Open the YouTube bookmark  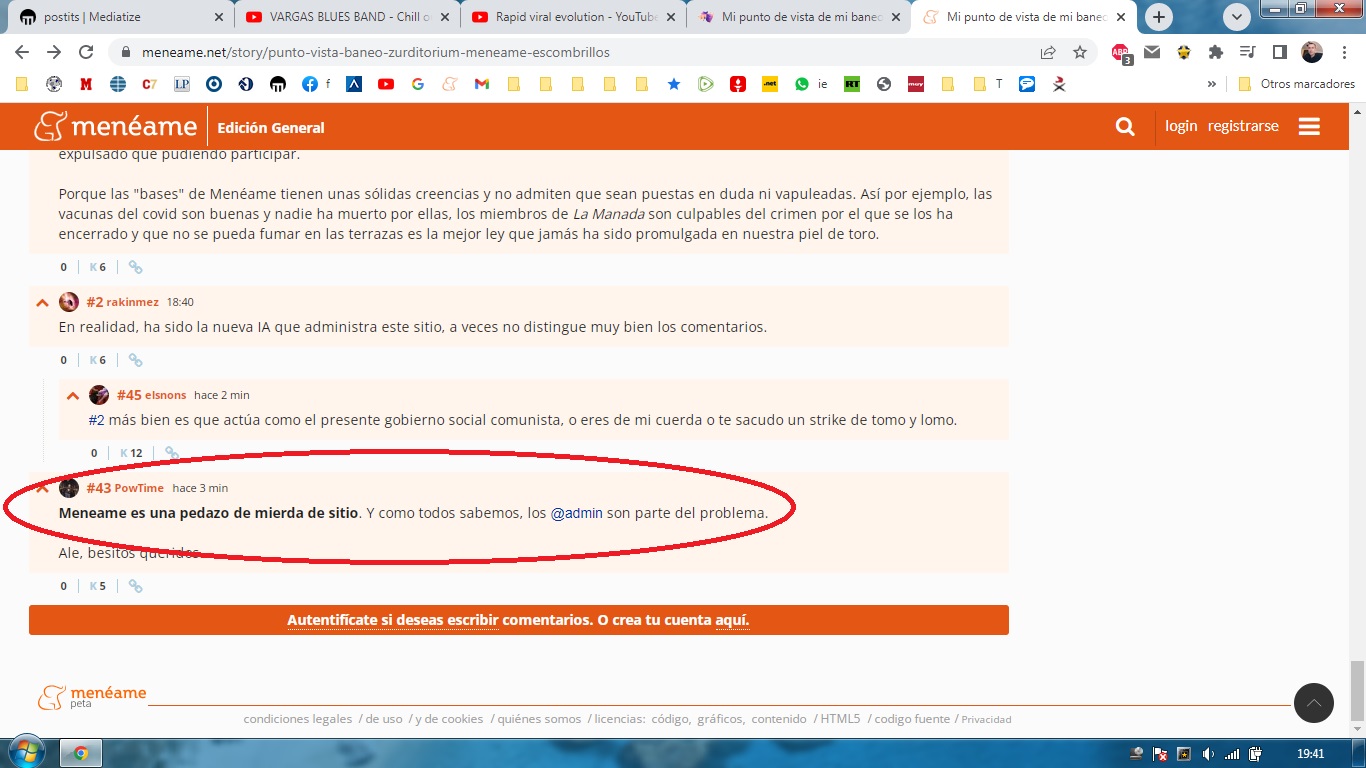pyautogui.click(x=386, y=84)
